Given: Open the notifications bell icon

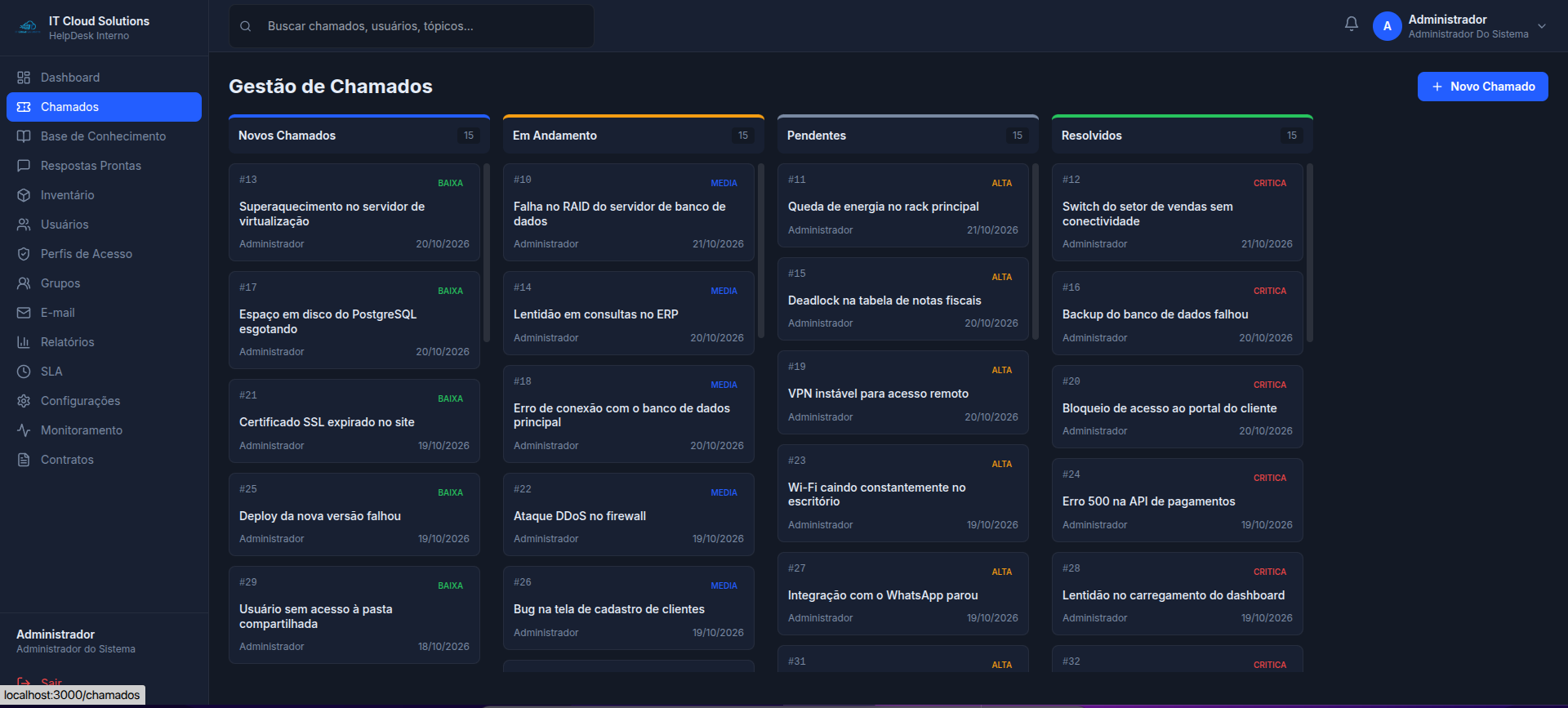Looking at the screenshot, I should [1352, 24].
